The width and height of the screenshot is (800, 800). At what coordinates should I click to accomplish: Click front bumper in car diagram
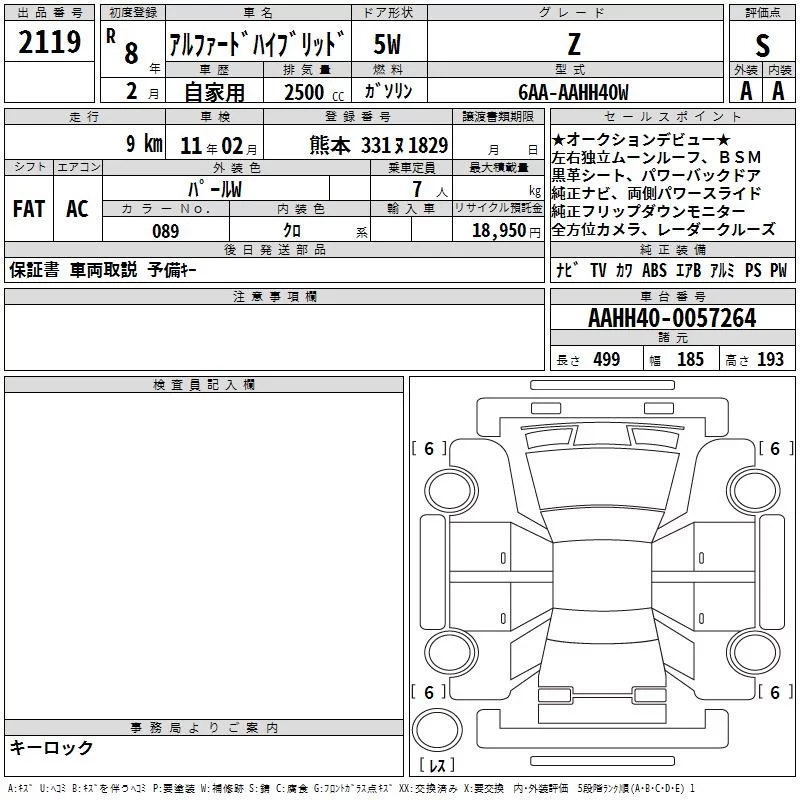[603, 415]
